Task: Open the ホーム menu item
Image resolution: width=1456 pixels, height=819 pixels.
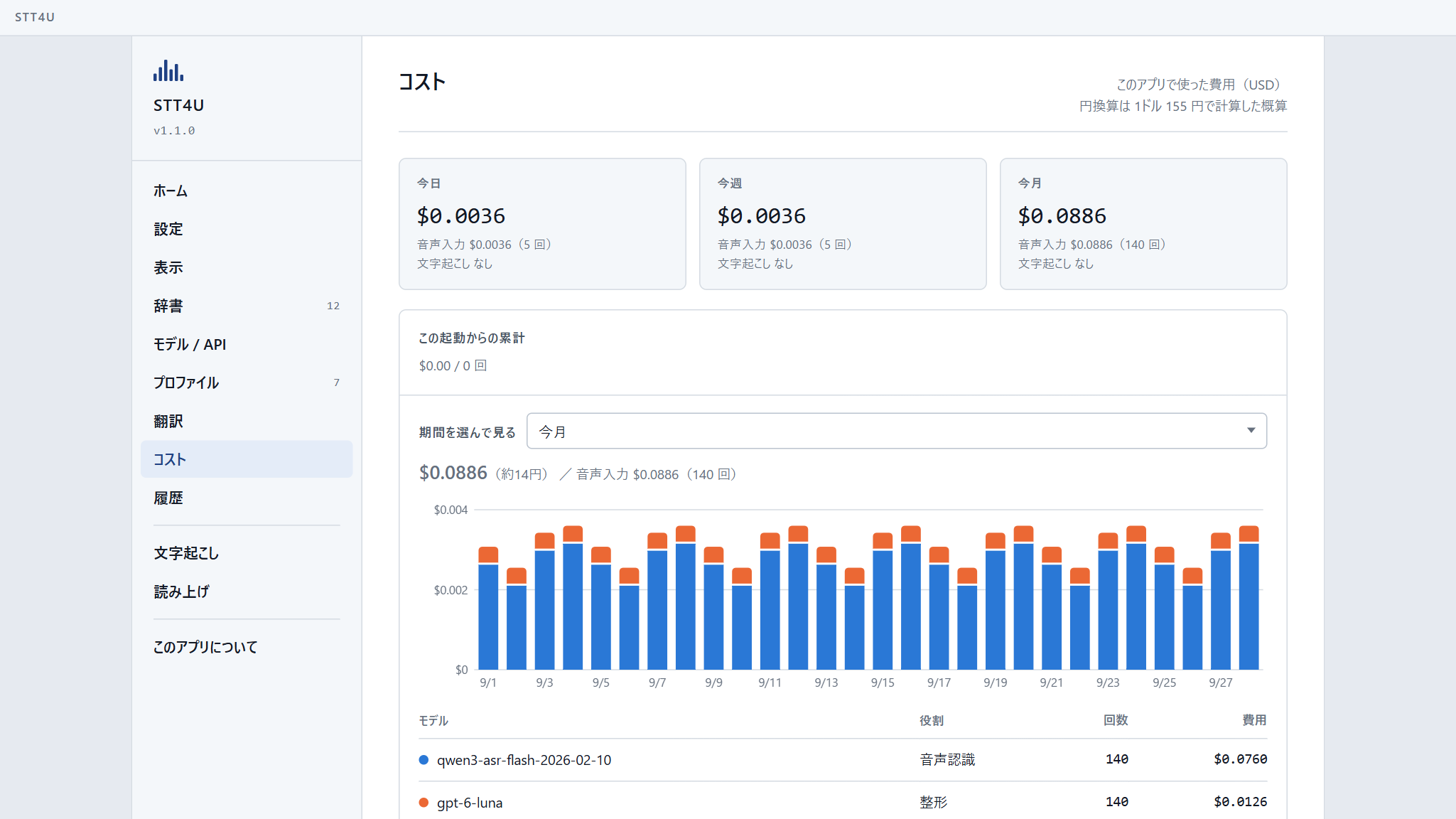Action: click(x=247, y=191)
